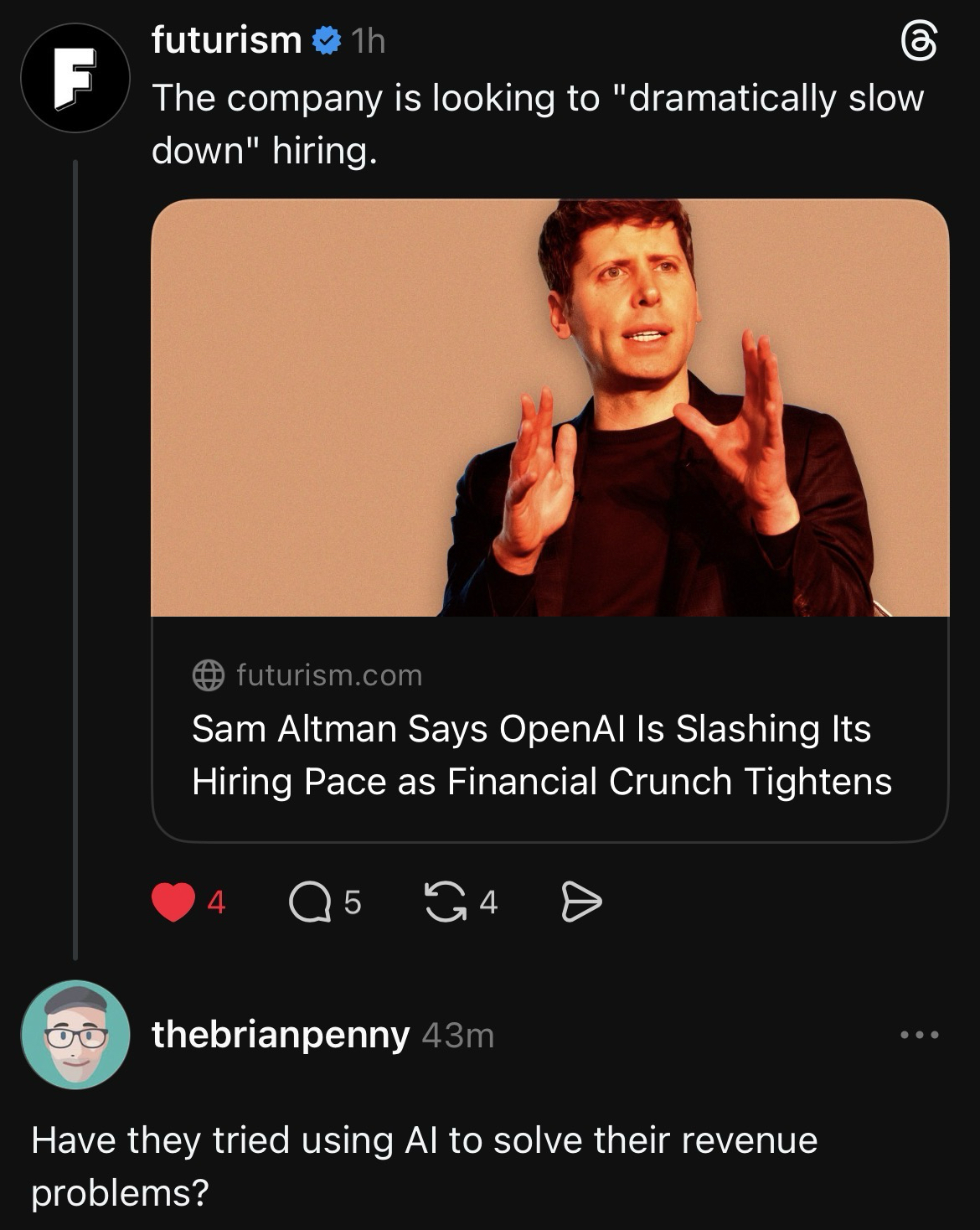Open the three-dot menu on the reply
The width and height of the screenshot is (980, 1230).
coord(920,1035)
